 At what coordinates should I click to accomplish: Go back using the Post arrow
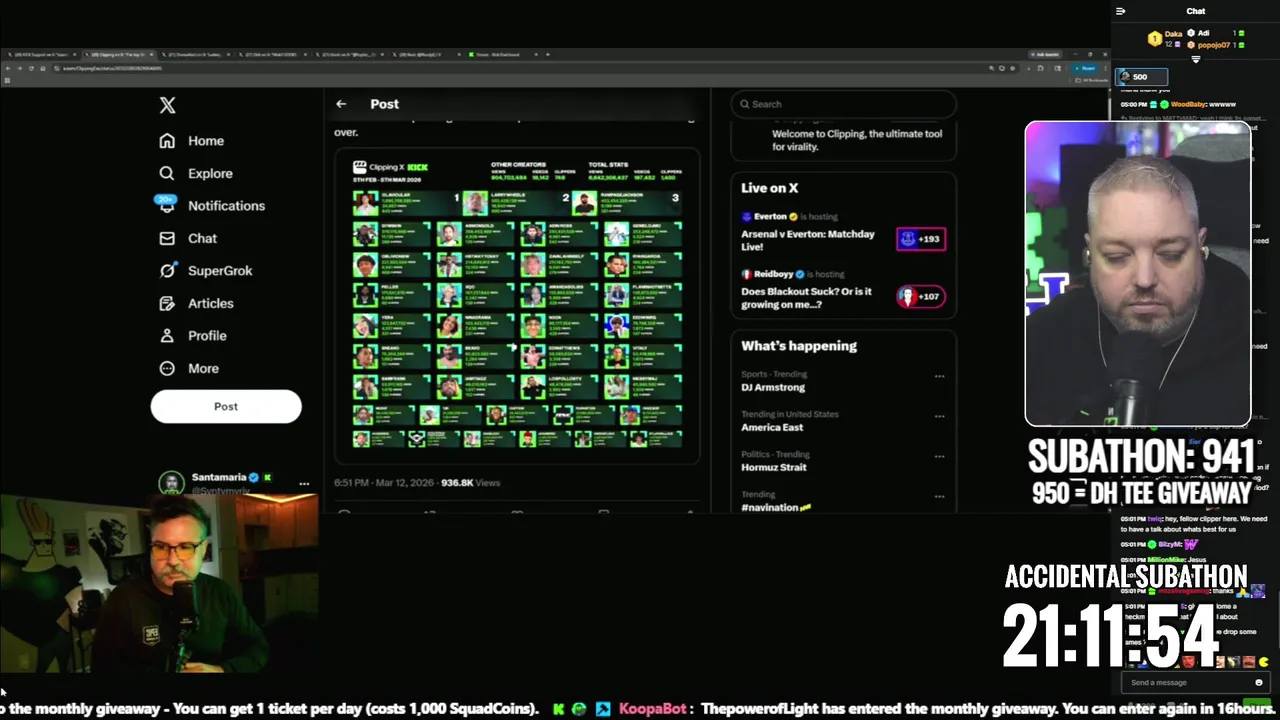click(x=341, y=104)
